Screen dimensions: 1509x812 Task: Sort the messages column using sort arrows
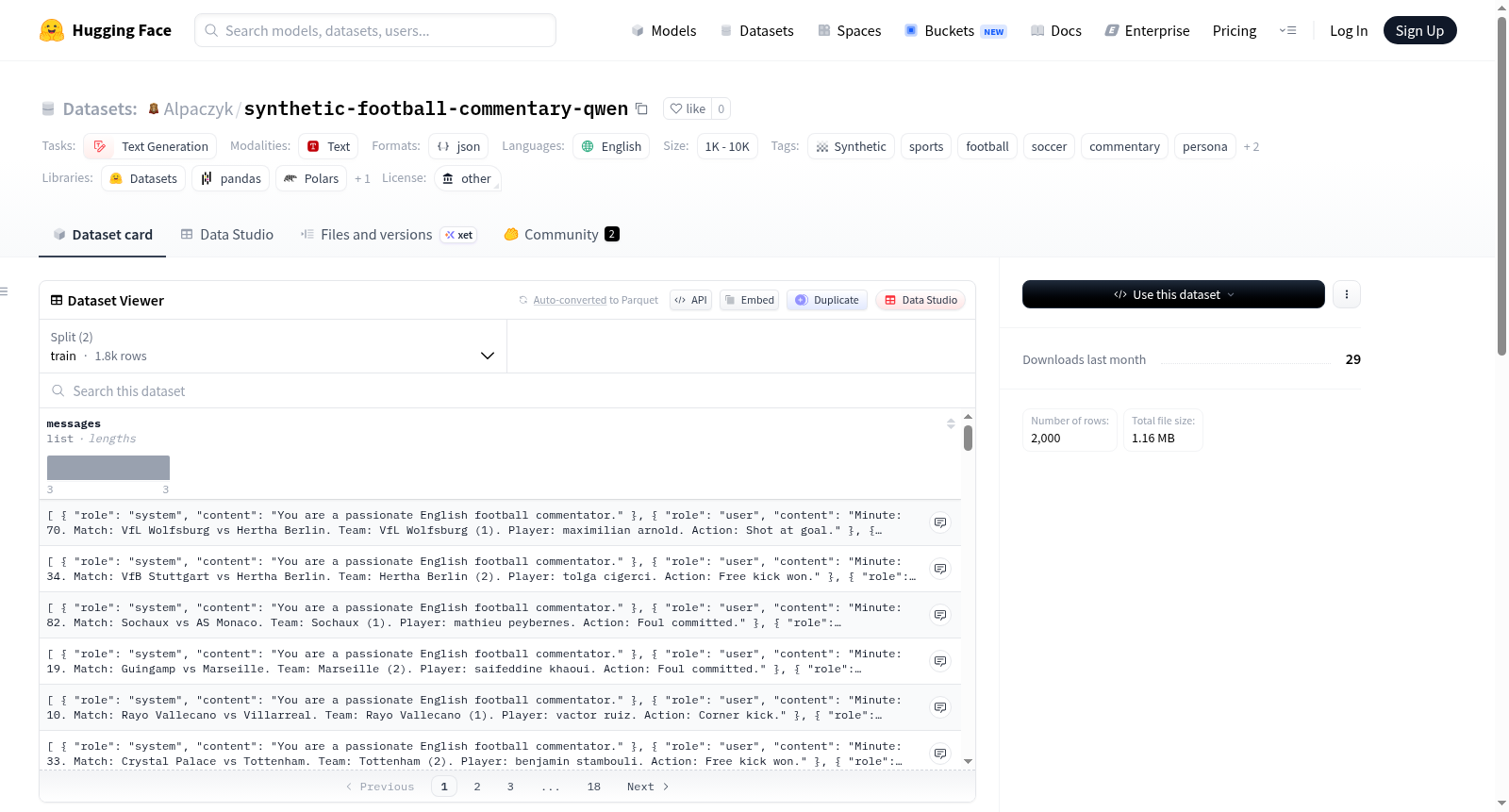pos(951,423)
